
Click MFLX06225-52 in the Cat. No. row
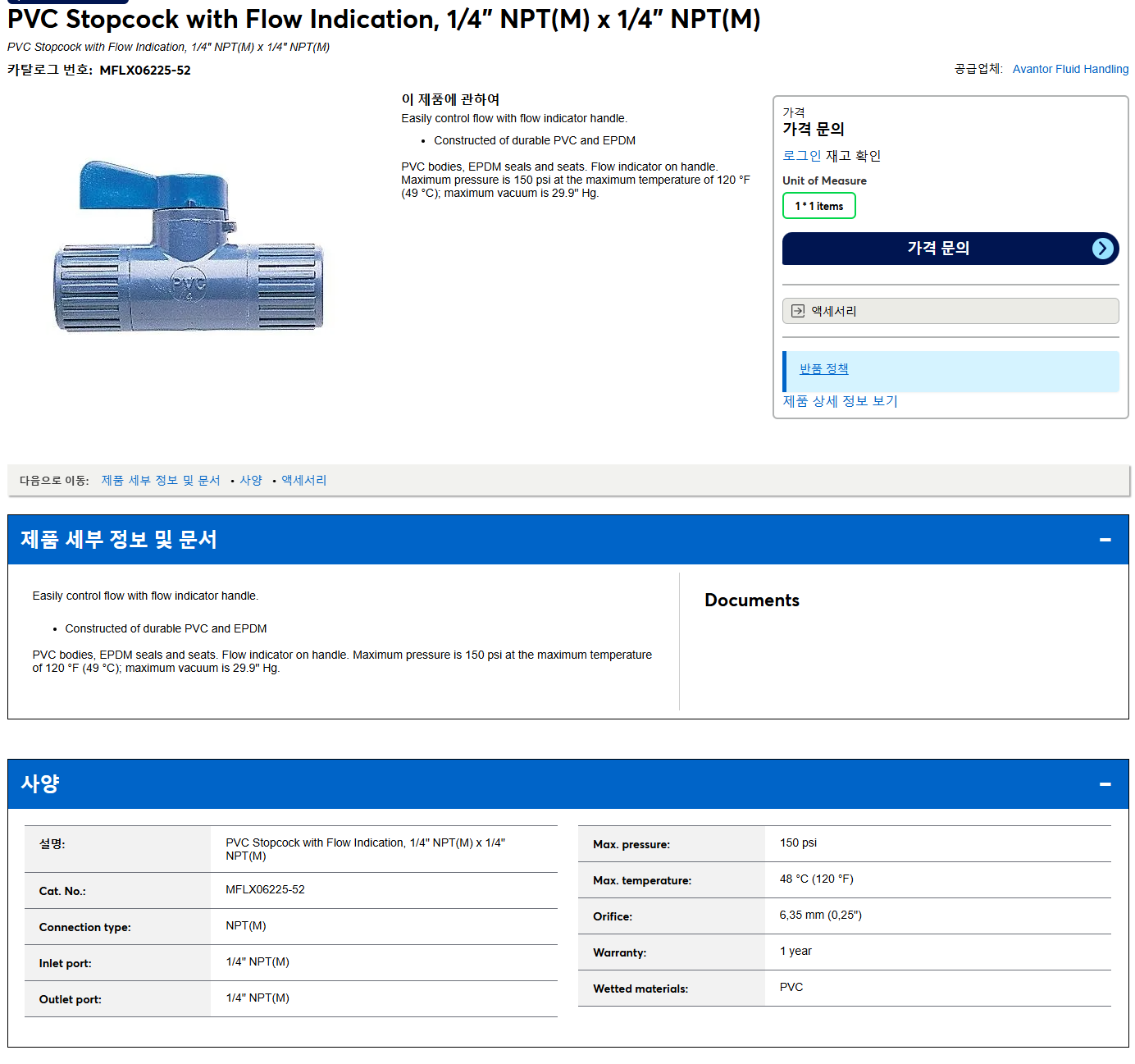point(265,890)
